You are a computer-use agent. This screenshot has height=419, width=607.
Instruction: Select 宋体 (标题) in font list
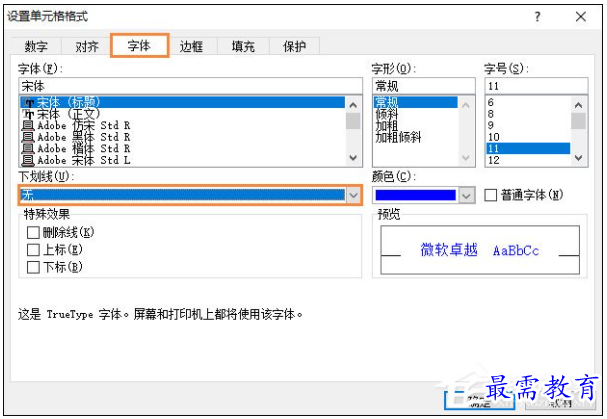(x=182, y=102)
